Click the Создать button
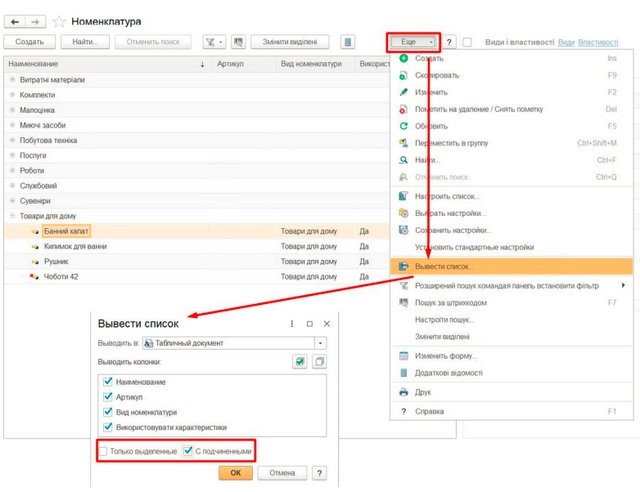 29,42
